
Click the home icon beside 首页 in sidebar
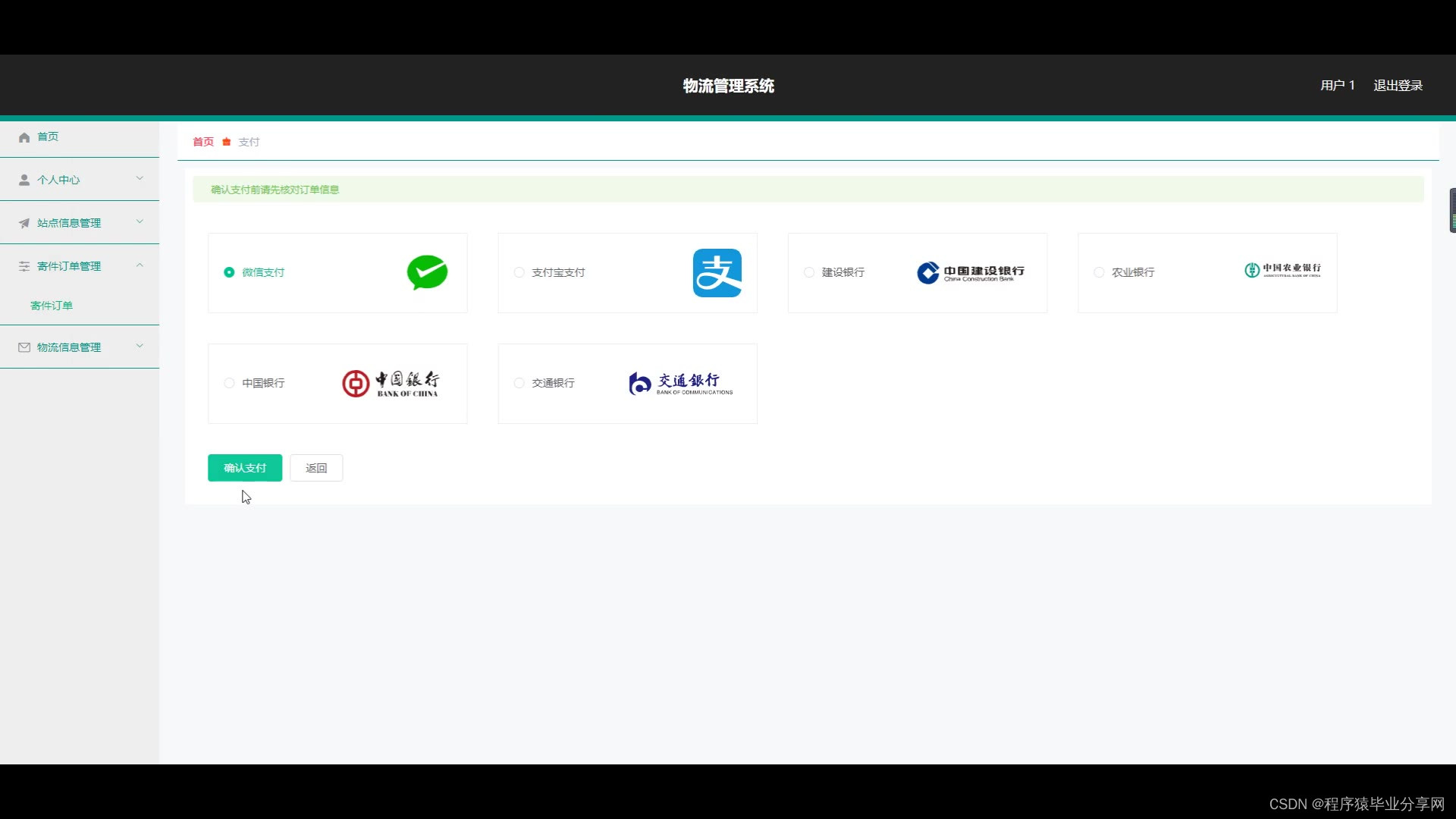24,137
